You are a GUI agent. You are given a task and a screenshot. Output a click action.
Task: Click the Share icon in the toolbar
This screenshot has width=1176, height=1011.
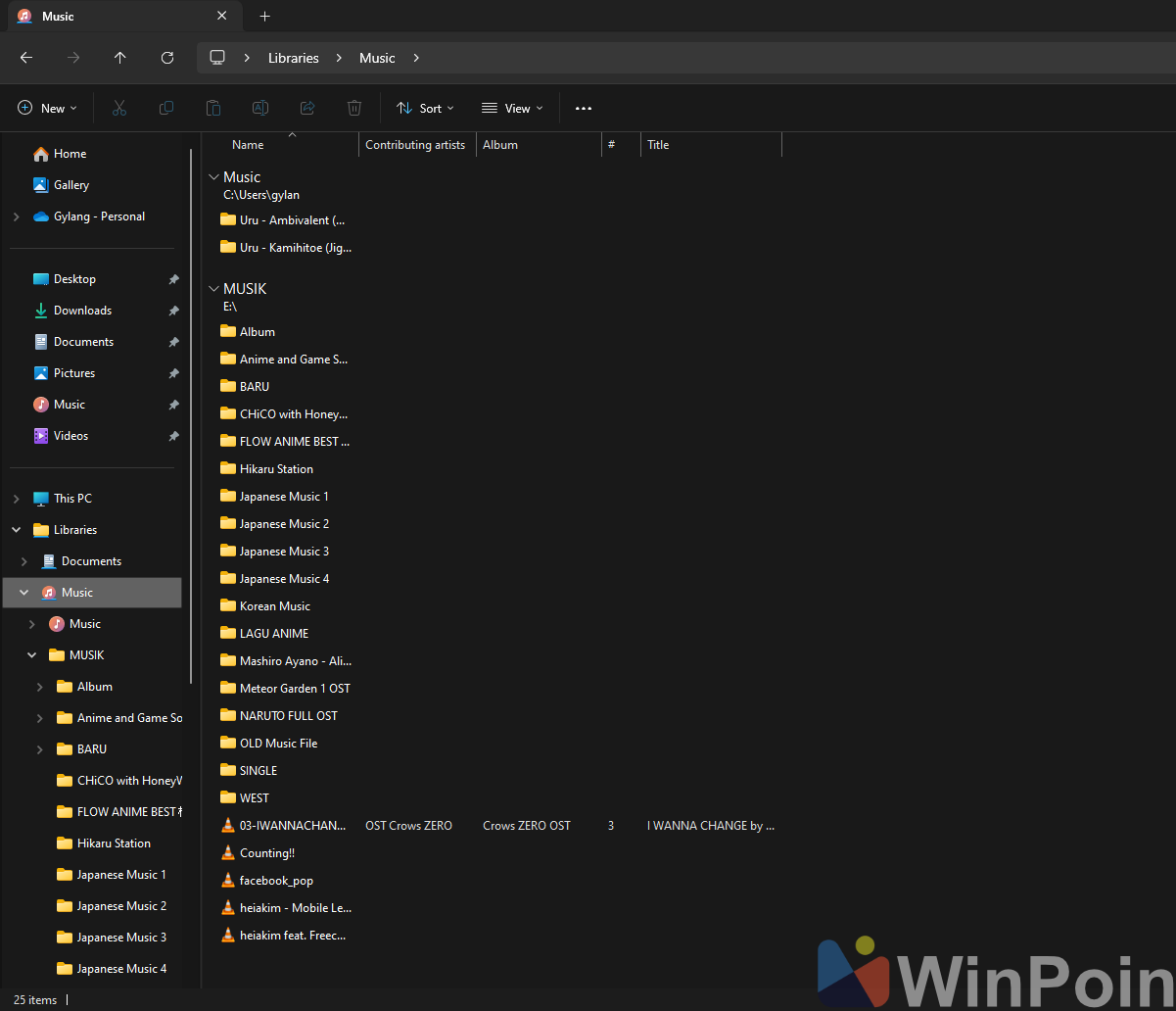306,108
